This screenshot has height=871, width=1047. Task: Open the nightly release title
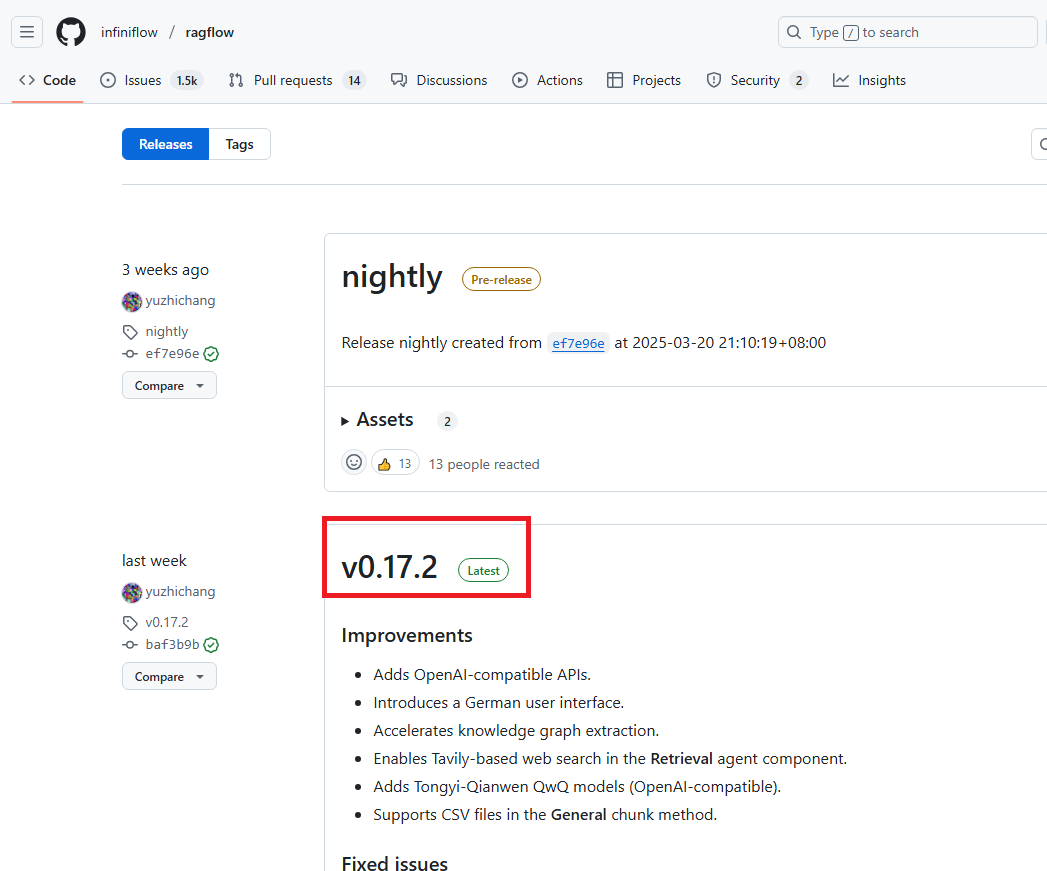(392, 277)
